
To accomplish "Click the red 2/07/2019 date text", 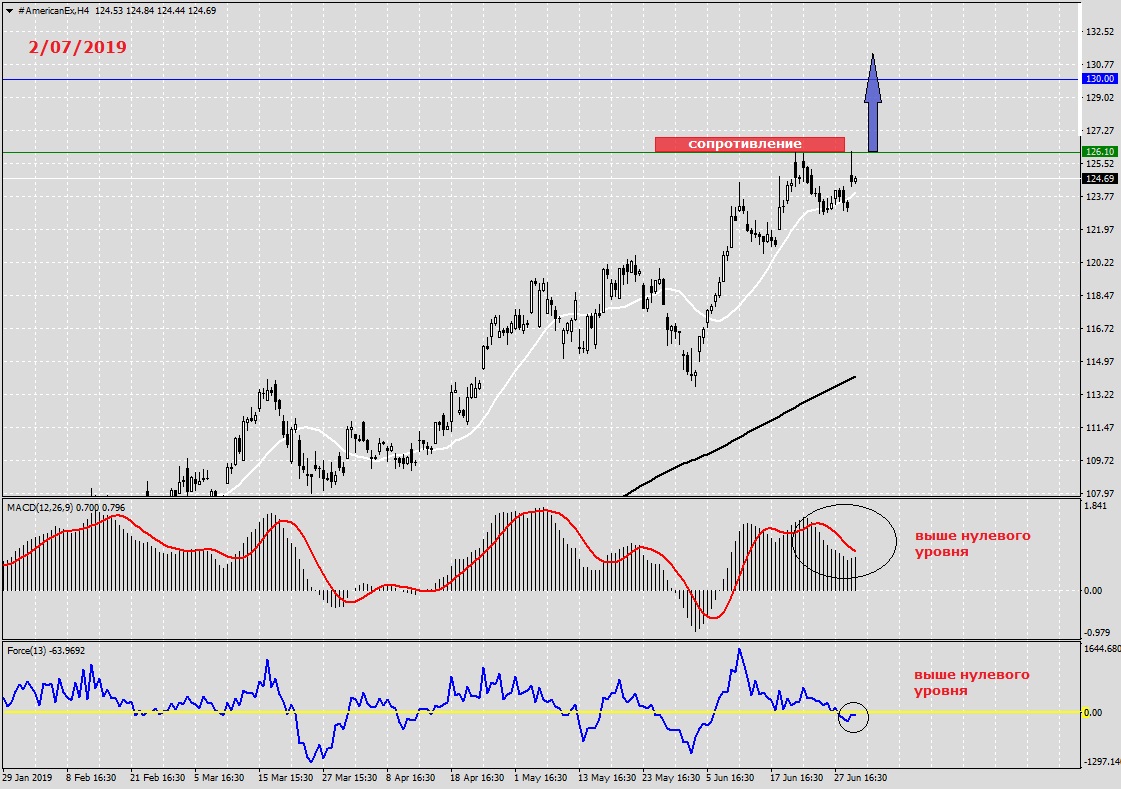I will pyautogui.click(x=77, y=47).
